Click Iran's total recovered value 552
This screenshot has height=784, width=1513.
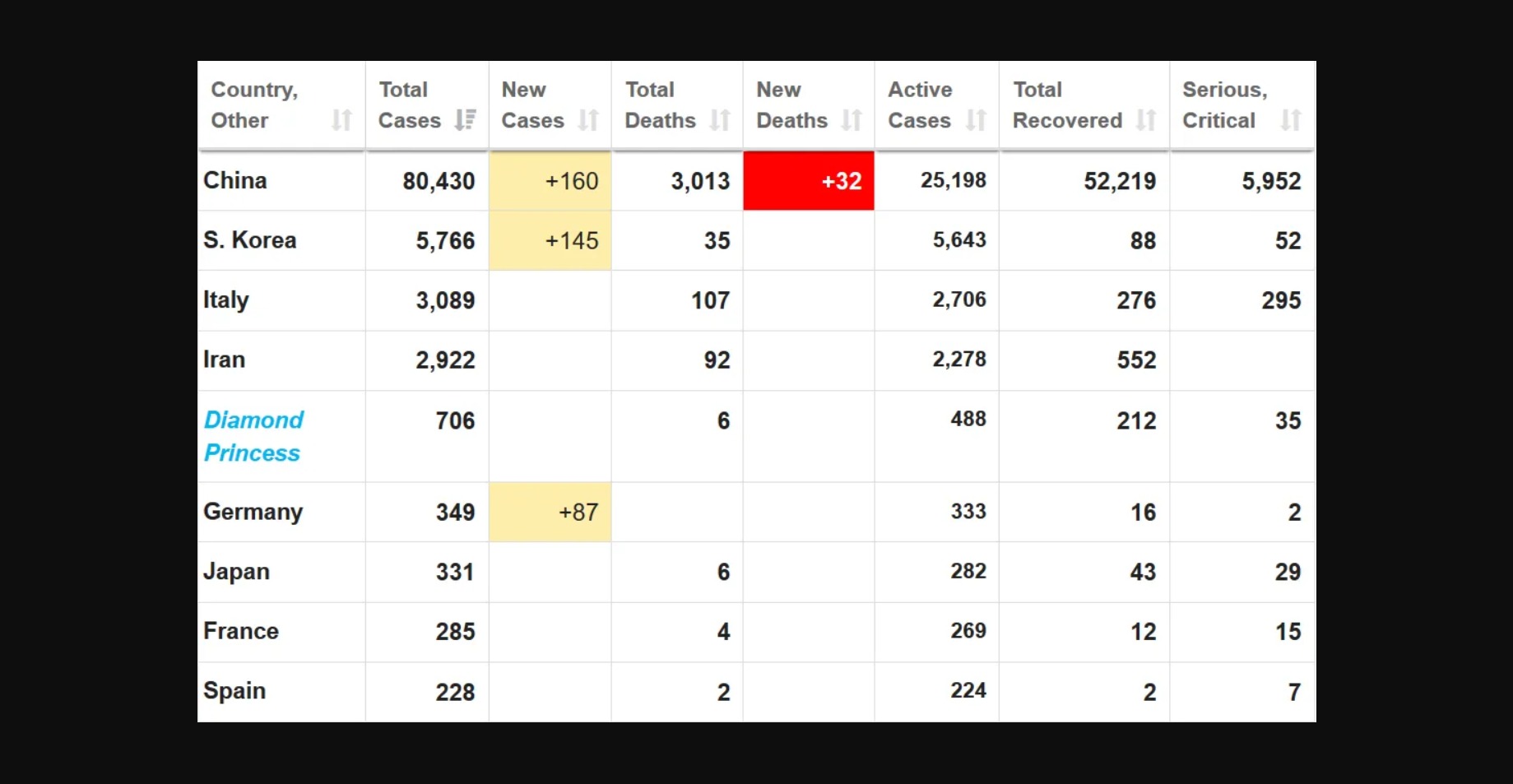pyautogui.click(x=1136, y=360)
